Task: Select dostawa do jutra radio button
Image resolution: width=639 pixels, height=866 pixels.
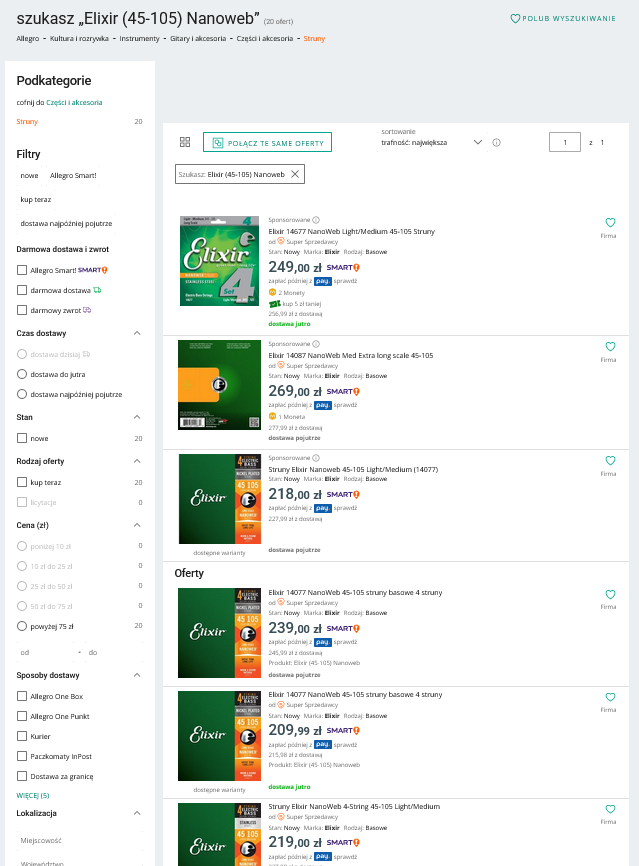Action: pos(22,374)
